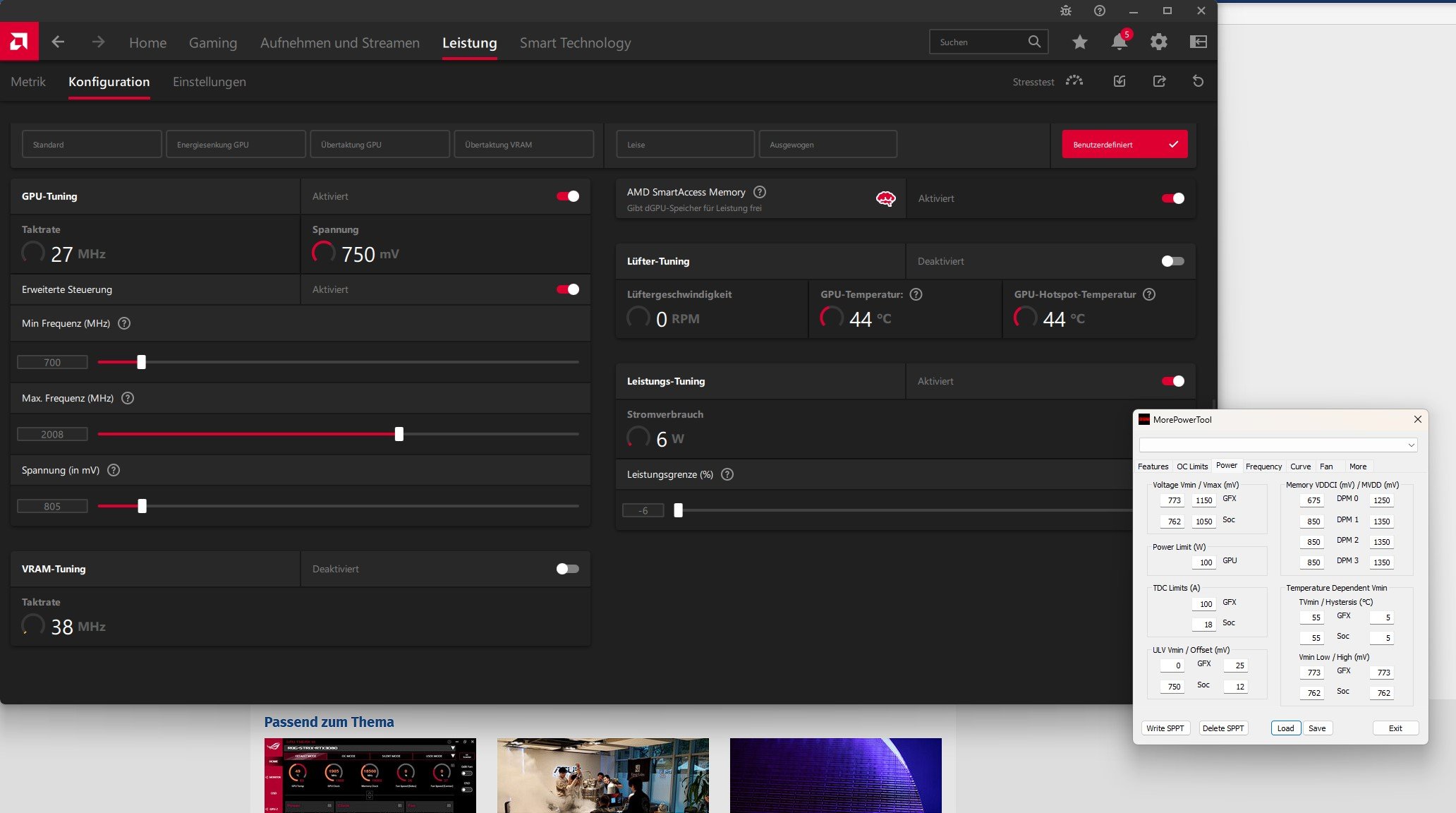Click the Max. Frequenz slider handle
The image size is (1456, 813).
click(x=399, y=434)
